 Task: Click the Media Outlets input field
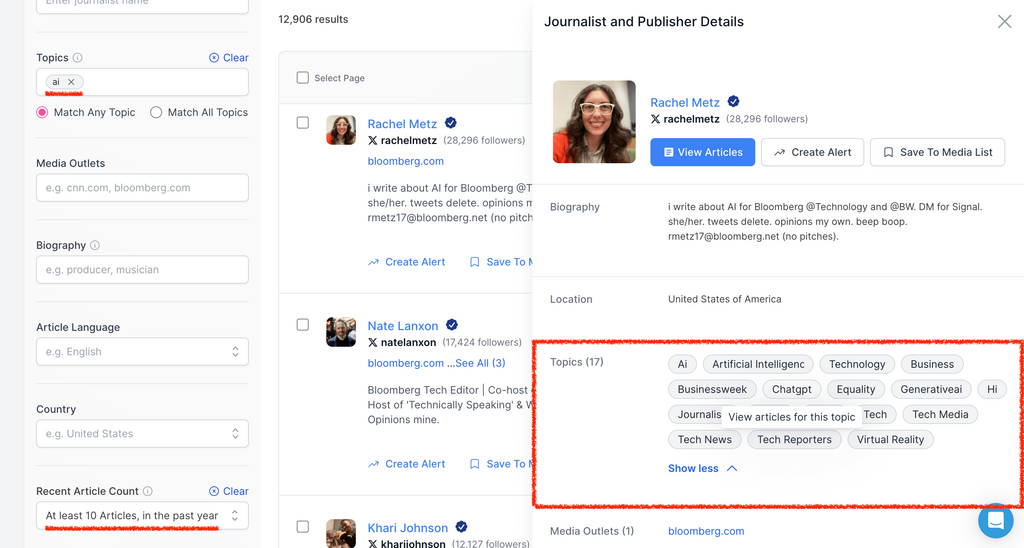142,188
